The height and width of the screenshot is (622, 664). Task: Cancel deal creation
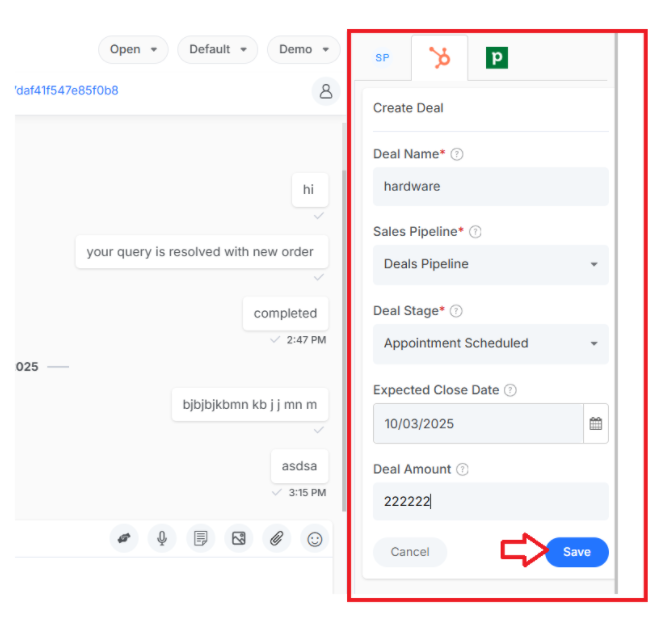(x=409, y=552)
